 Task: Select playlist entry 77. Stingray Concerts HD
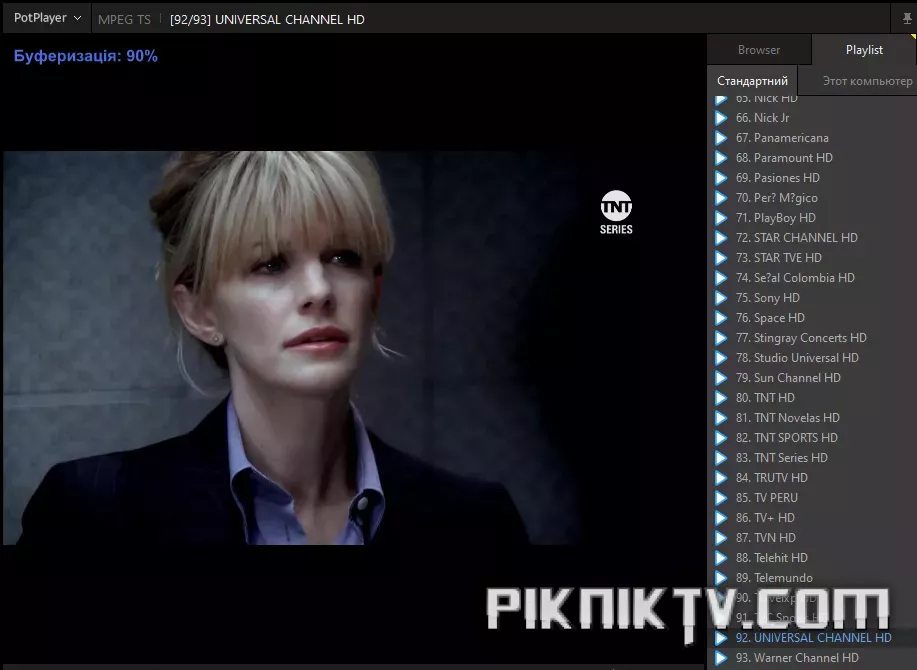pos(812,338)
